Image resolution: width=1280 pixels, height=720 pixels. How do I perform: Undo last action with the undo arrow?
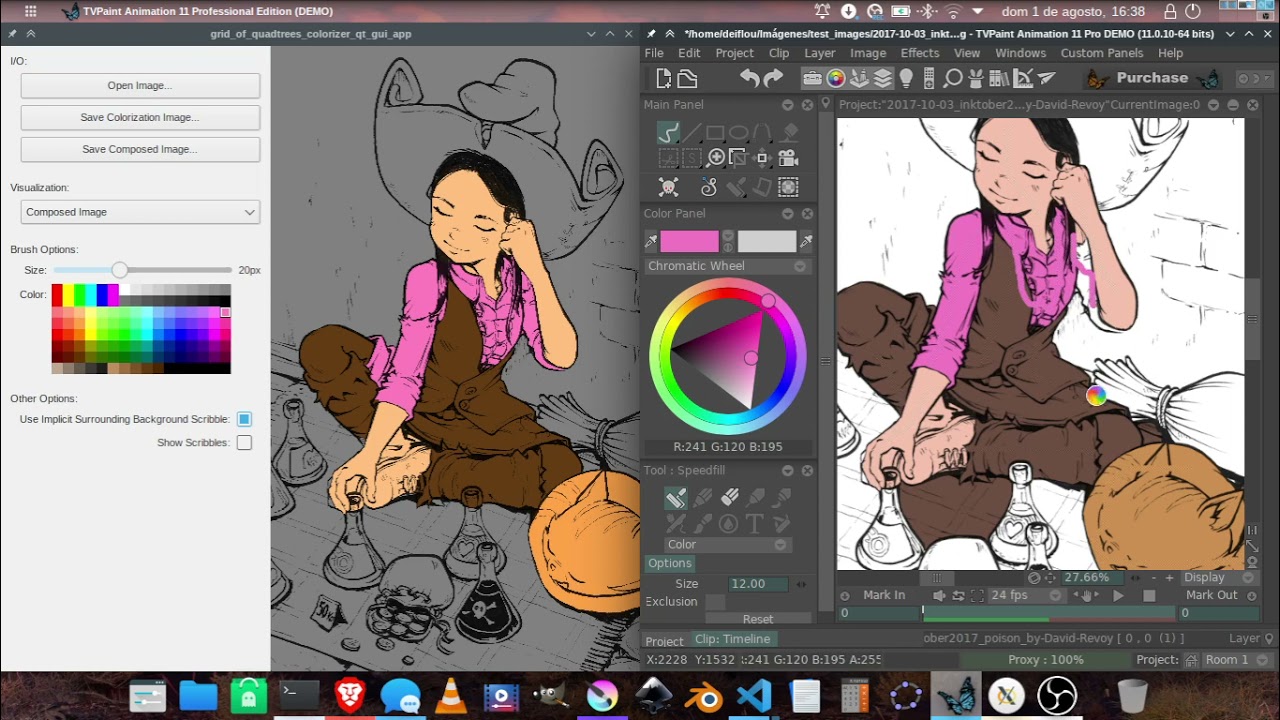749,78
